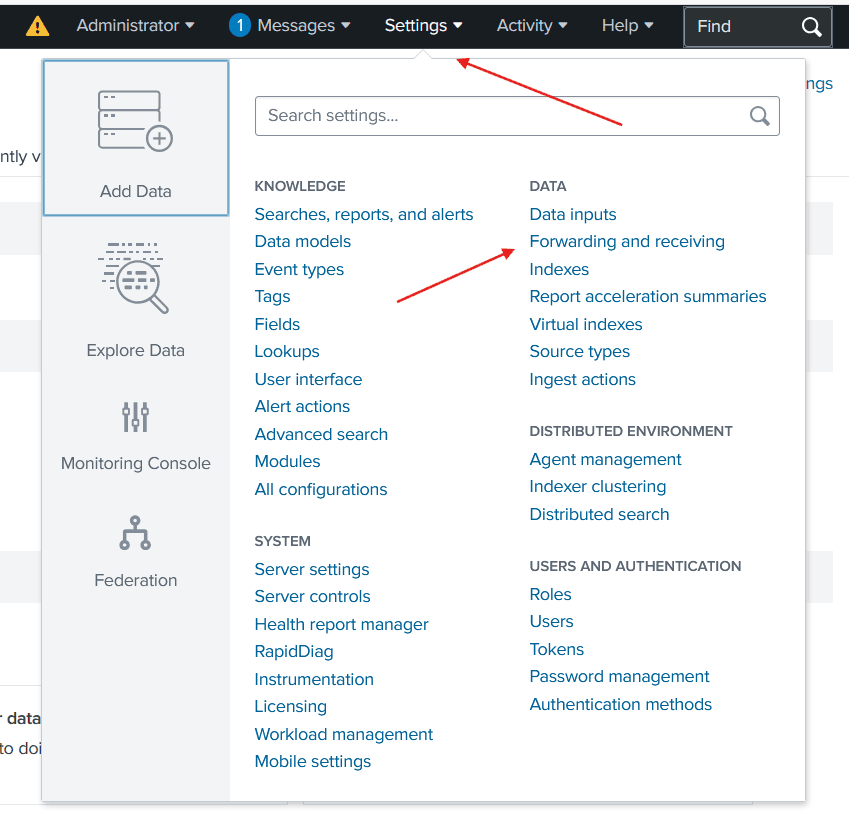This screenshot has width=849, height=819.
Task: Click the yellow warning triangle icon
Action: (x=37, y=26)
